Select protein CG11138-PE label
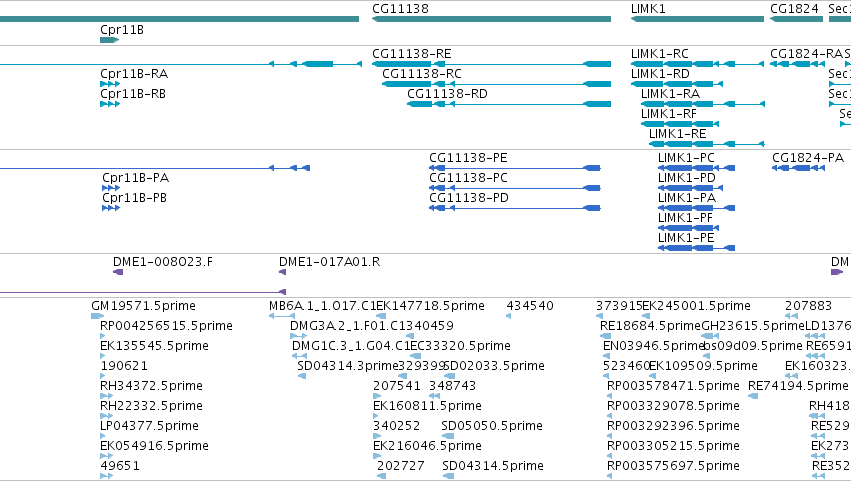This screenshot has width=851, height=481. pyautogui.click(x=468, y=158)
